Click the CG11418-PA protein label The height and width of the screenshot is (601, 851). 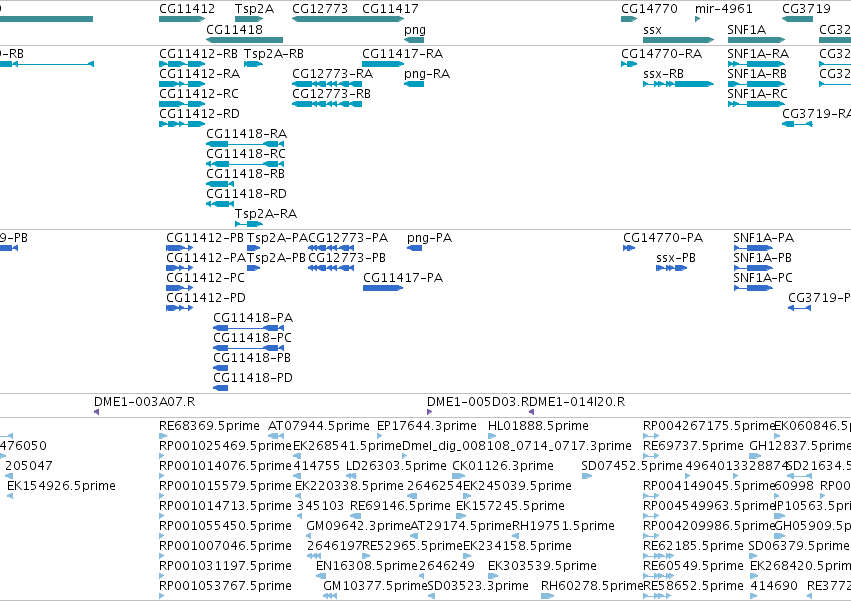pos(253,319)
